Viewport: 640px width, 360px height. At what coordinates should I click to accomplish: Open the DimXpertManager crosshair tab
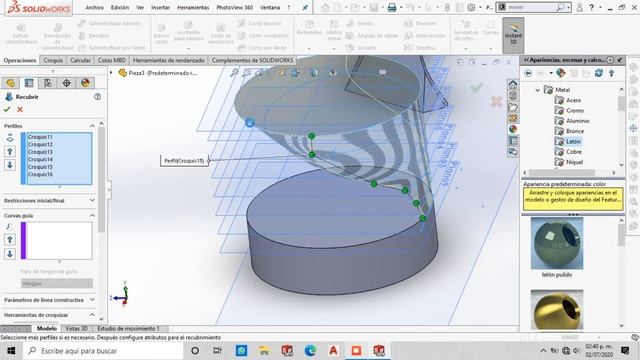click(67, 83)
